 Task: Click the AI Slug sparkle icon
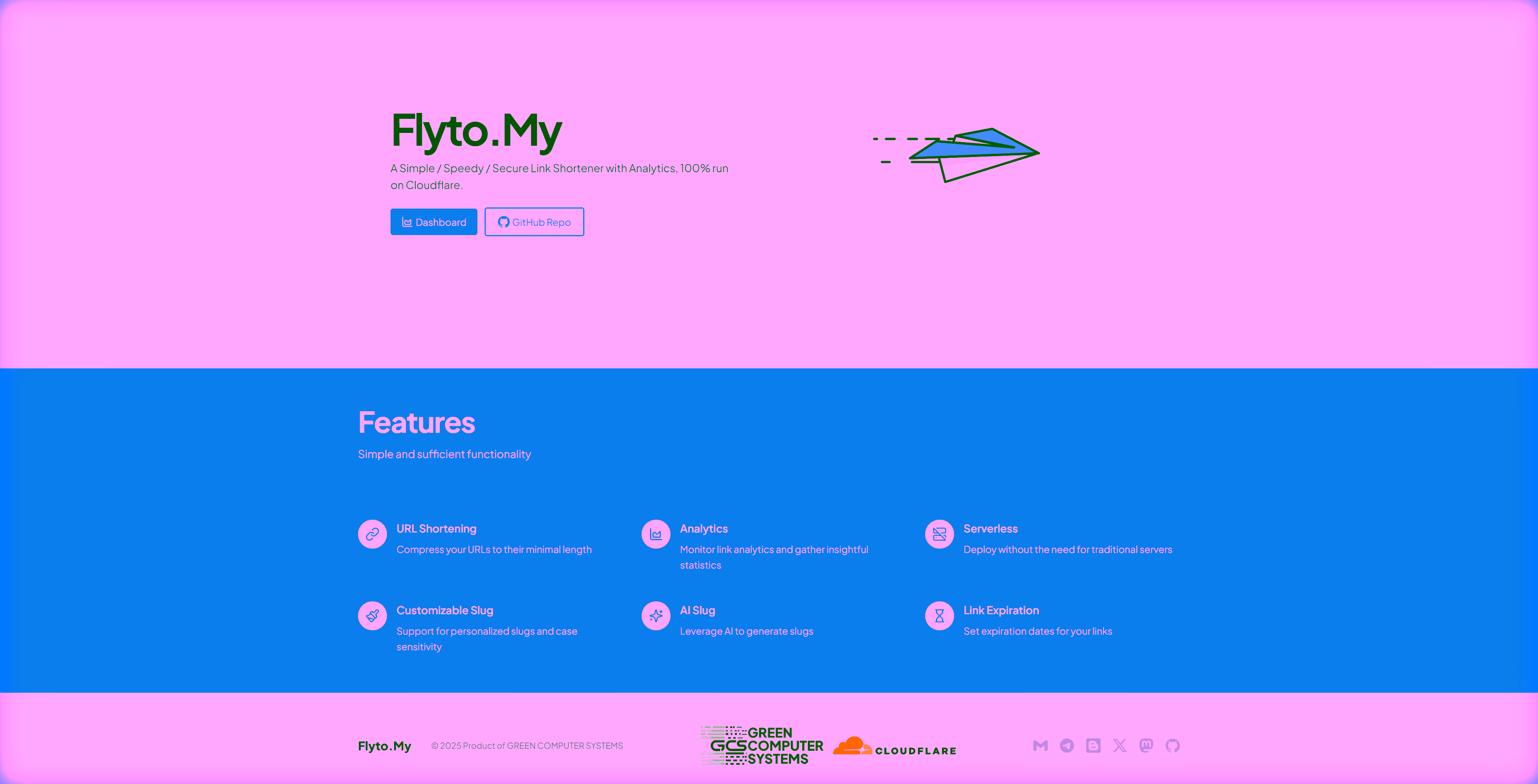[656, 615]
